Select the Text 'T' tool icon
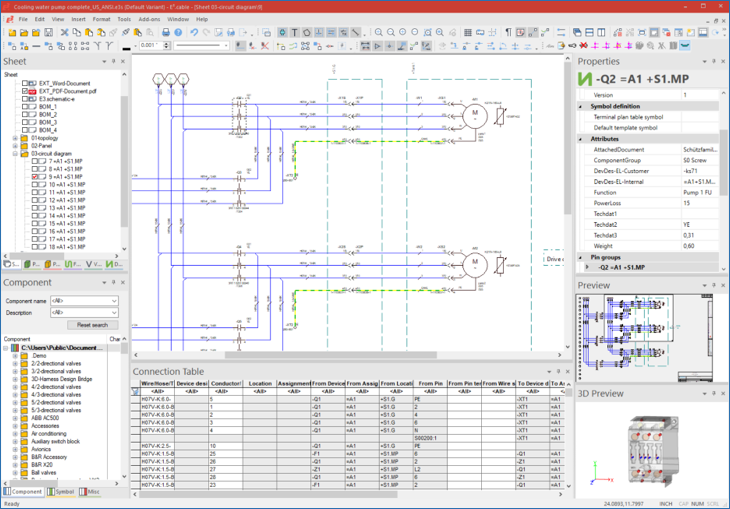The image size is (730, 509). [295, 32]
